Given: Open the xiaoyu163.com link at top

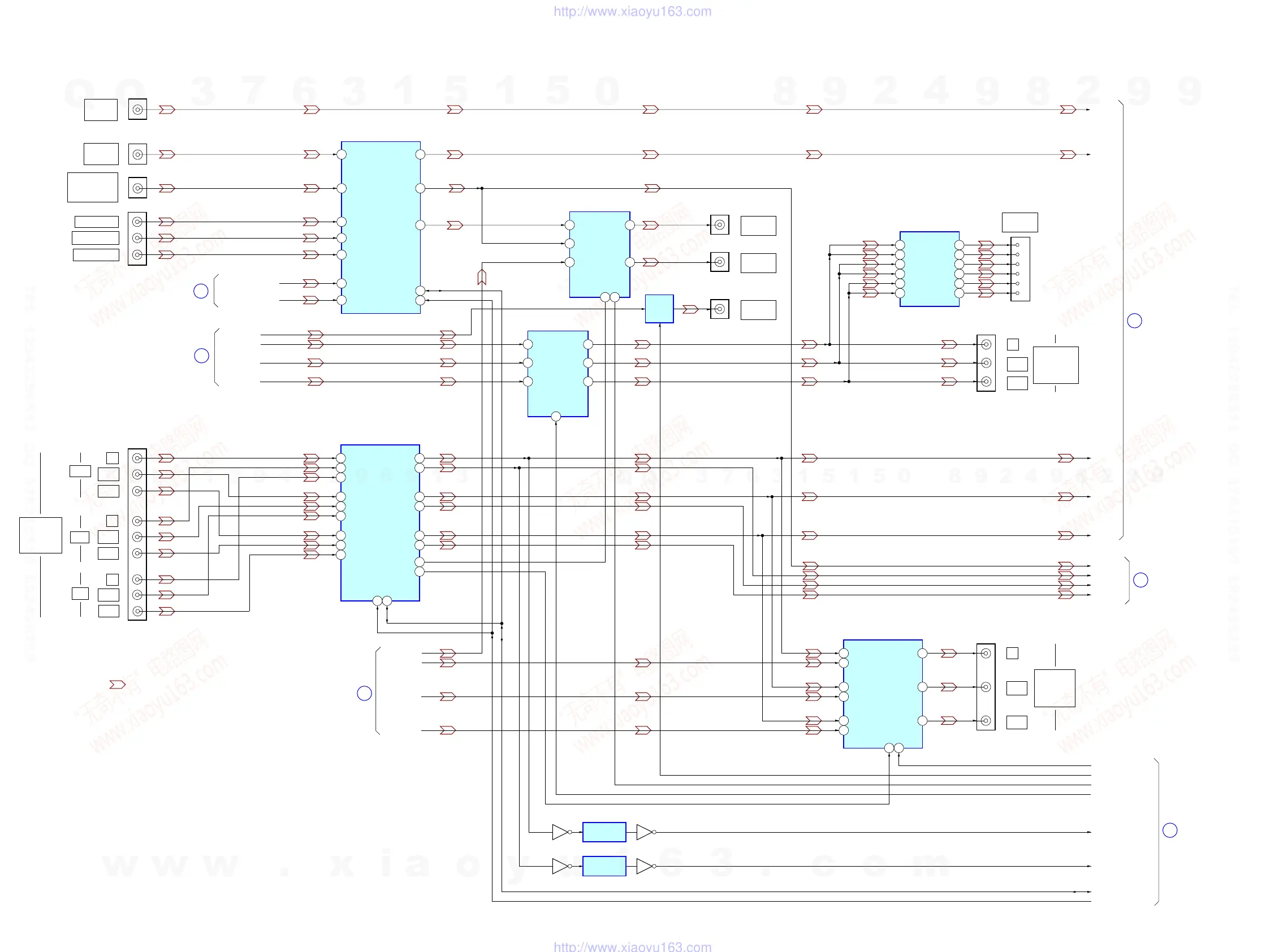Looking at the screenshot, I should pyautogui.click(x=632, y=11).
